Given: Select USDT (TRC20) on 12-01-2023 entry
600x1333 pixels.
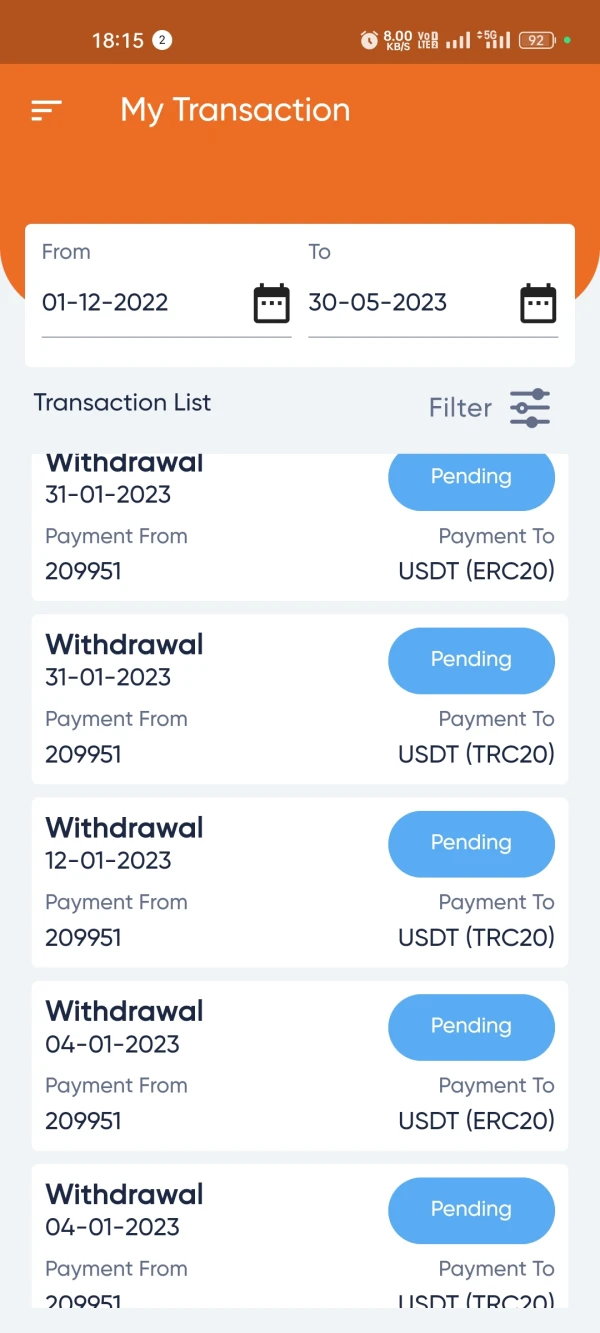Looking at the screenshot, I should 476,938.
